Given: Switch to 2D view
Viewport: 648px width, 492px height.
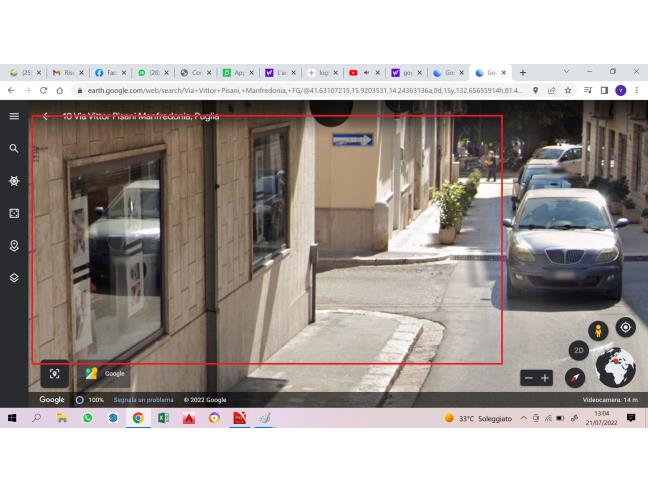Looking at the screenshot, I should [x=579, y=350].
